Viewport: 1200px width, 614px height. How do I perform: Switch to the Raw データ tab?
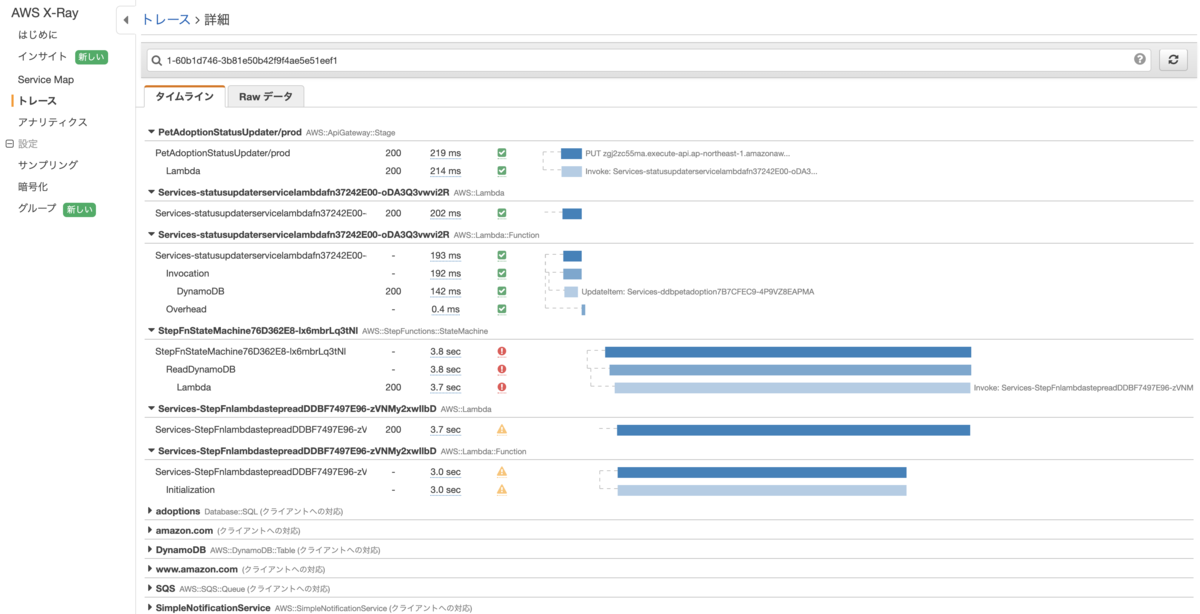pyautogui.click(x=265, y=96)
